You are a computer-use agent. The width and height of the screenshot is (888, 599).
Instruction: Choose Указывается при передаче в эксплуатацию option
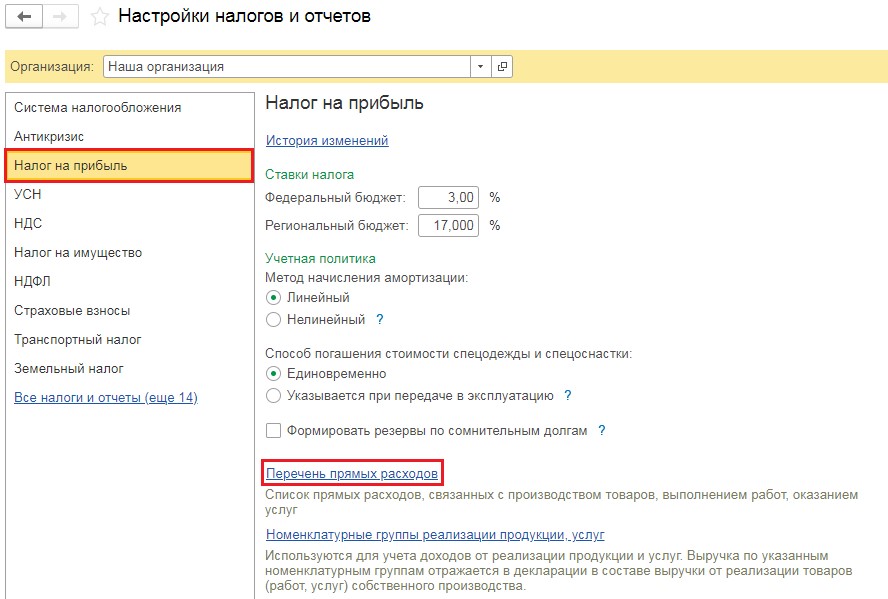274,396
